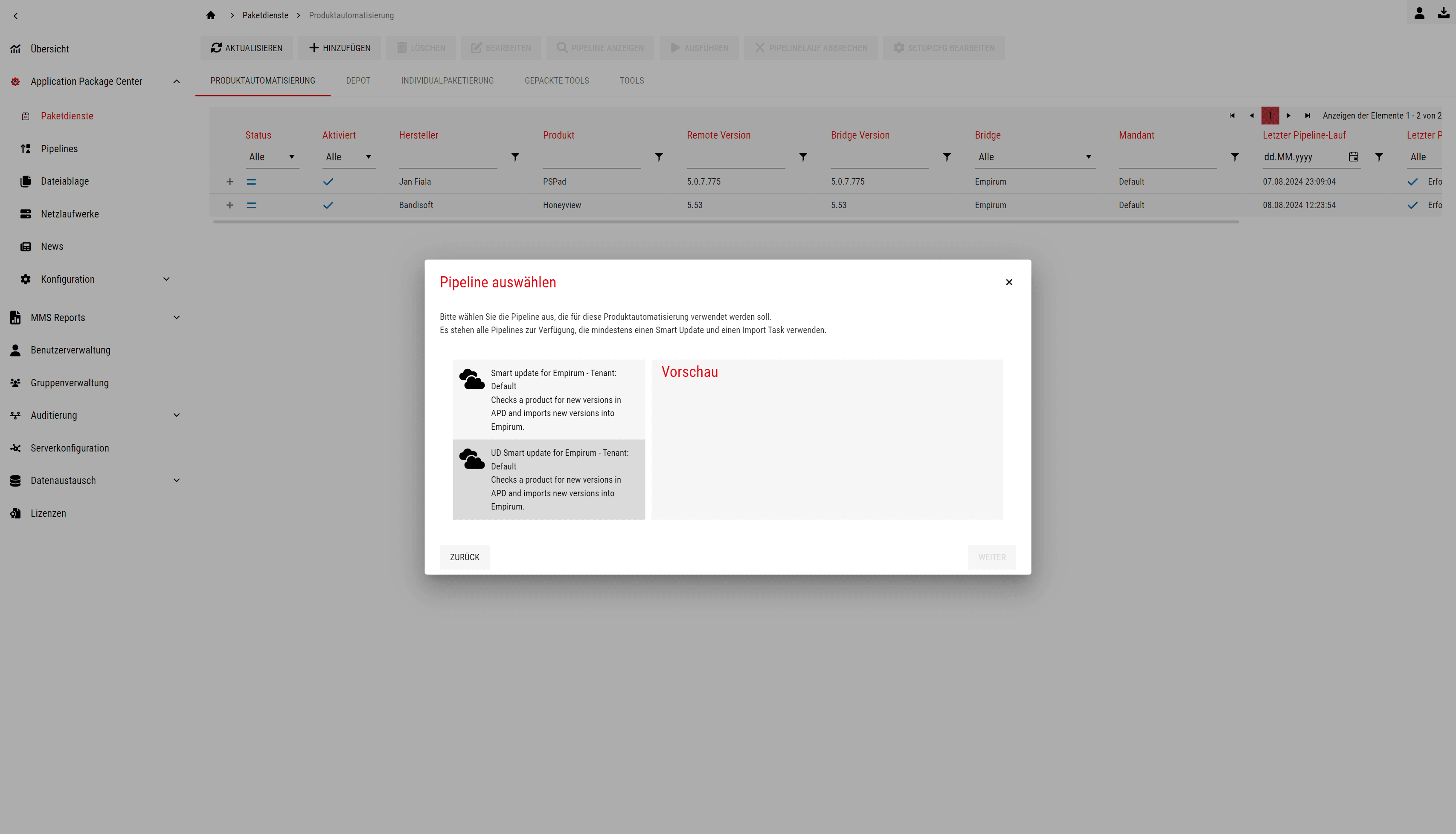The image size is (1456, 834).
Task: Expand the Jan Fiala row with plus
Action: [x=230, y=182]
